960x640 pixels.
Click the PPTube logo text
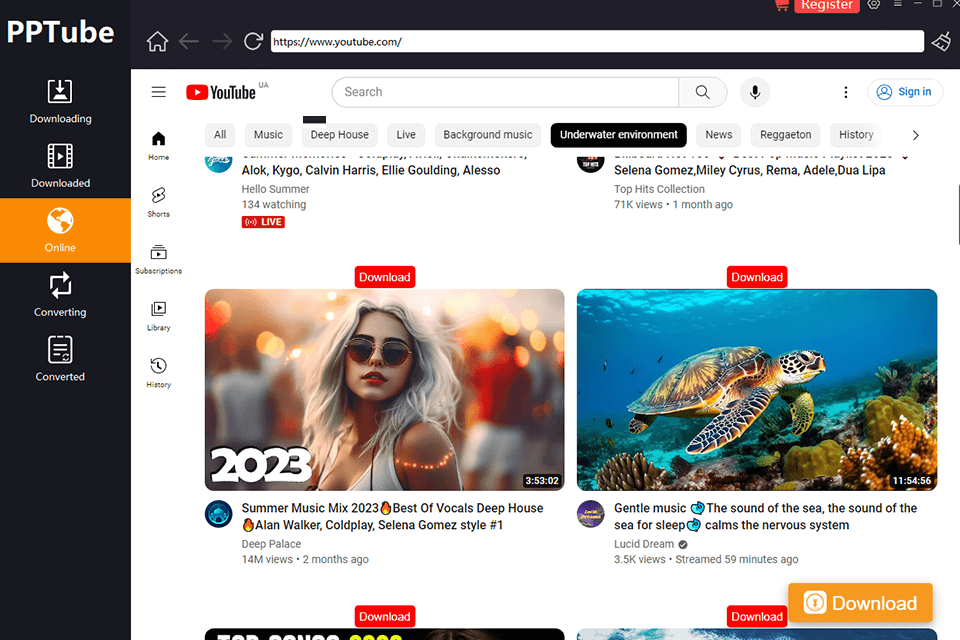point(60,32)
